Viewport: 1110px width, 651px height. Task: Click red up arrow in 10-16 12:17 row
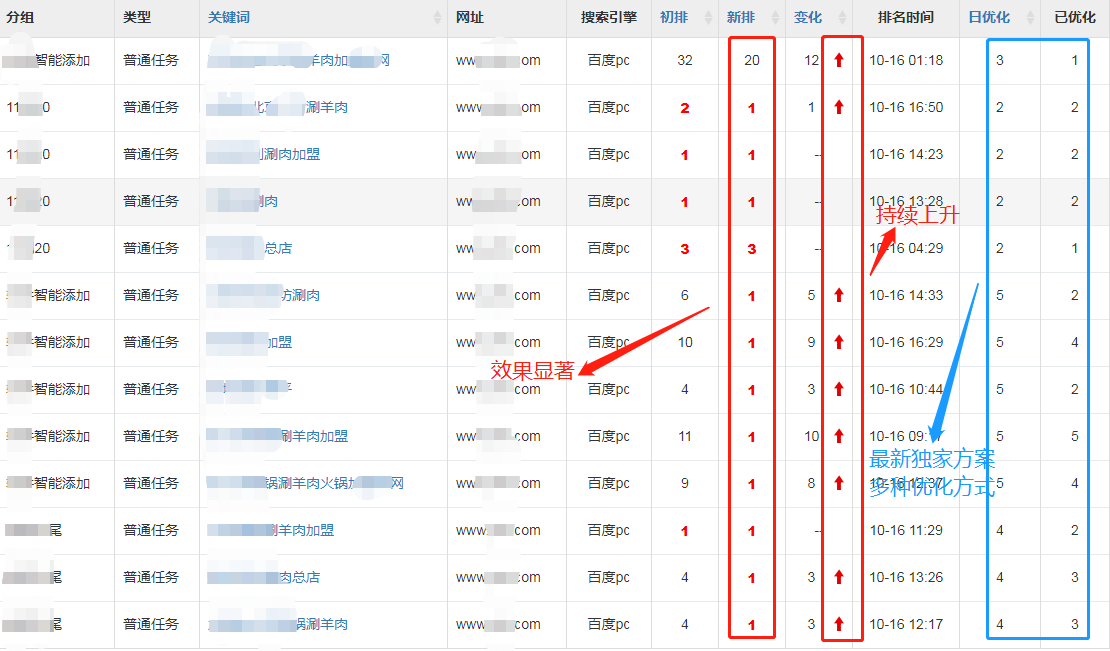click(839, 624)
